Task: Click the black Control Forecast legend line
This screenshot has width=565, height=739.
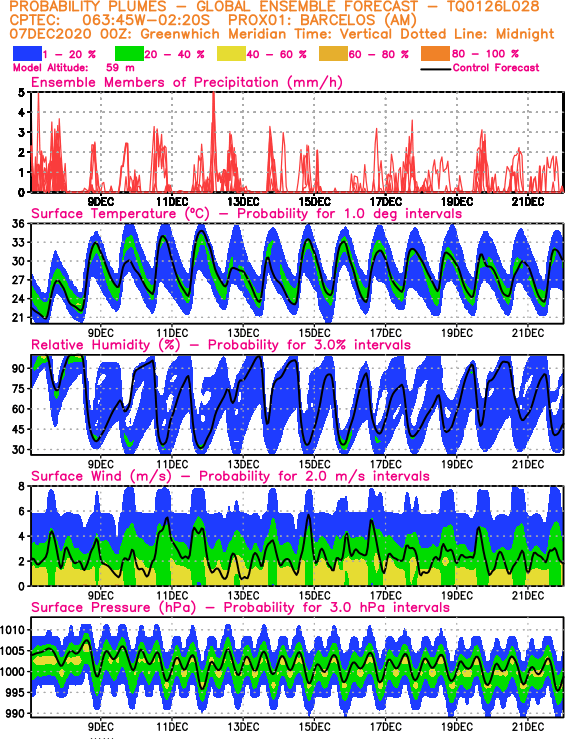Action: tap(435, 69)
